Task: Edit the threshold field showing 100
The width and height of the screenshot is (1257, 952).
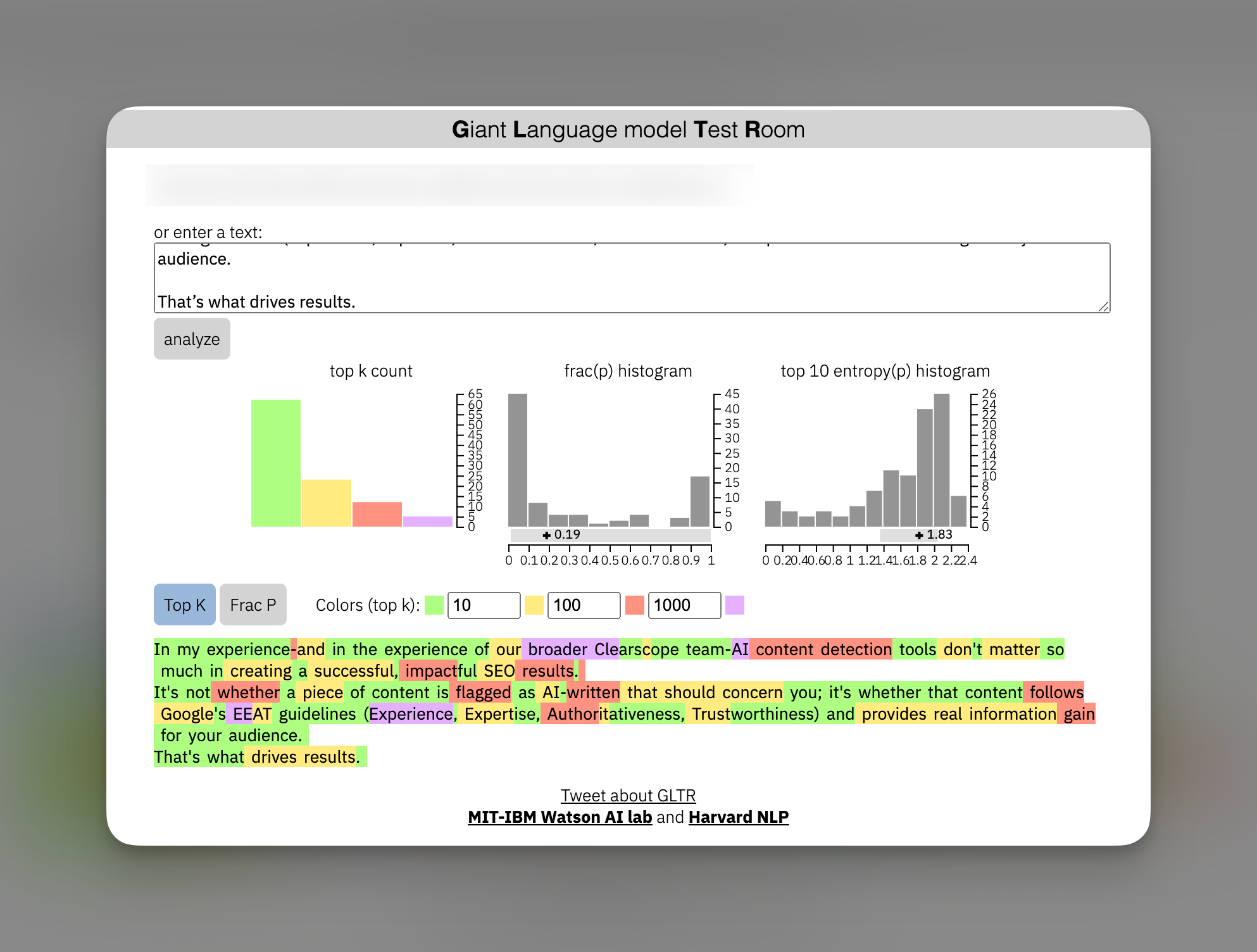Action: point(584,605)
